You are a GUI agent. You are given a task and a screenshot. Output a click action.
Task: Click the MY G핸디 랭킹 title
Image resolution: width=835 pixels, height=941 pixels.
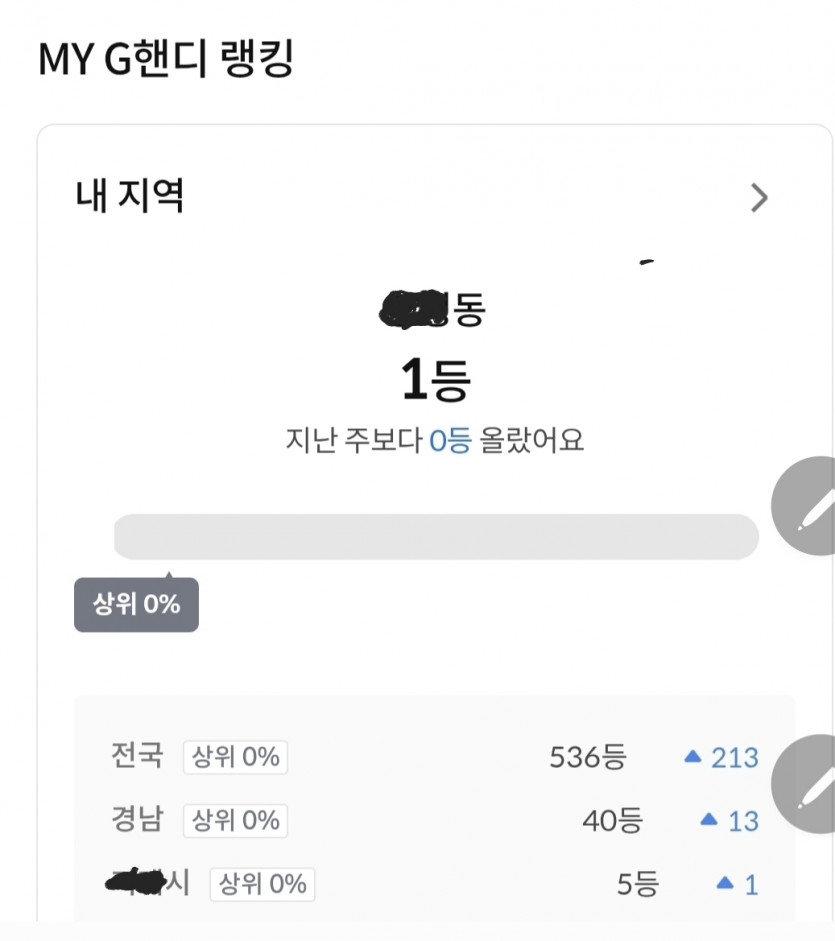coord(166,59)
